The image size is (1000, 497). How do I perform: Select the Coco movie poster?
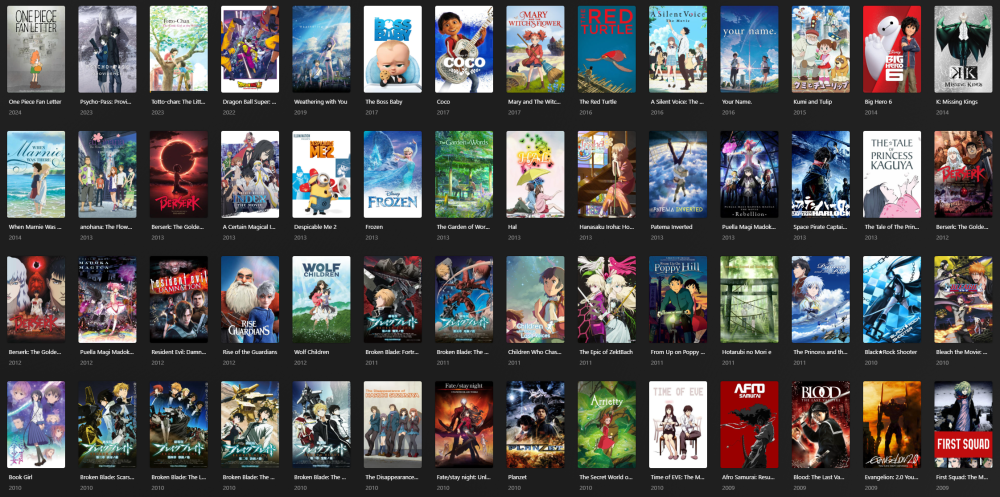[x=464, y=49]
